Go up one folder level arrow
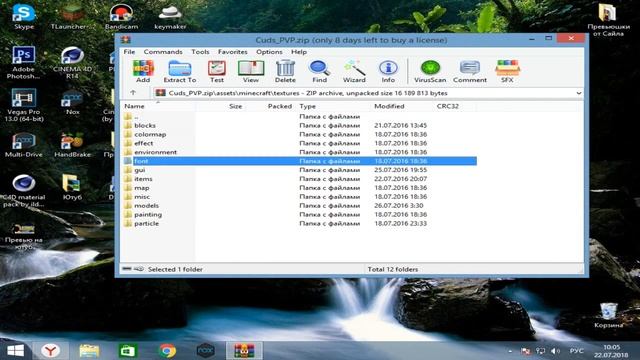 tap(133, 93)
